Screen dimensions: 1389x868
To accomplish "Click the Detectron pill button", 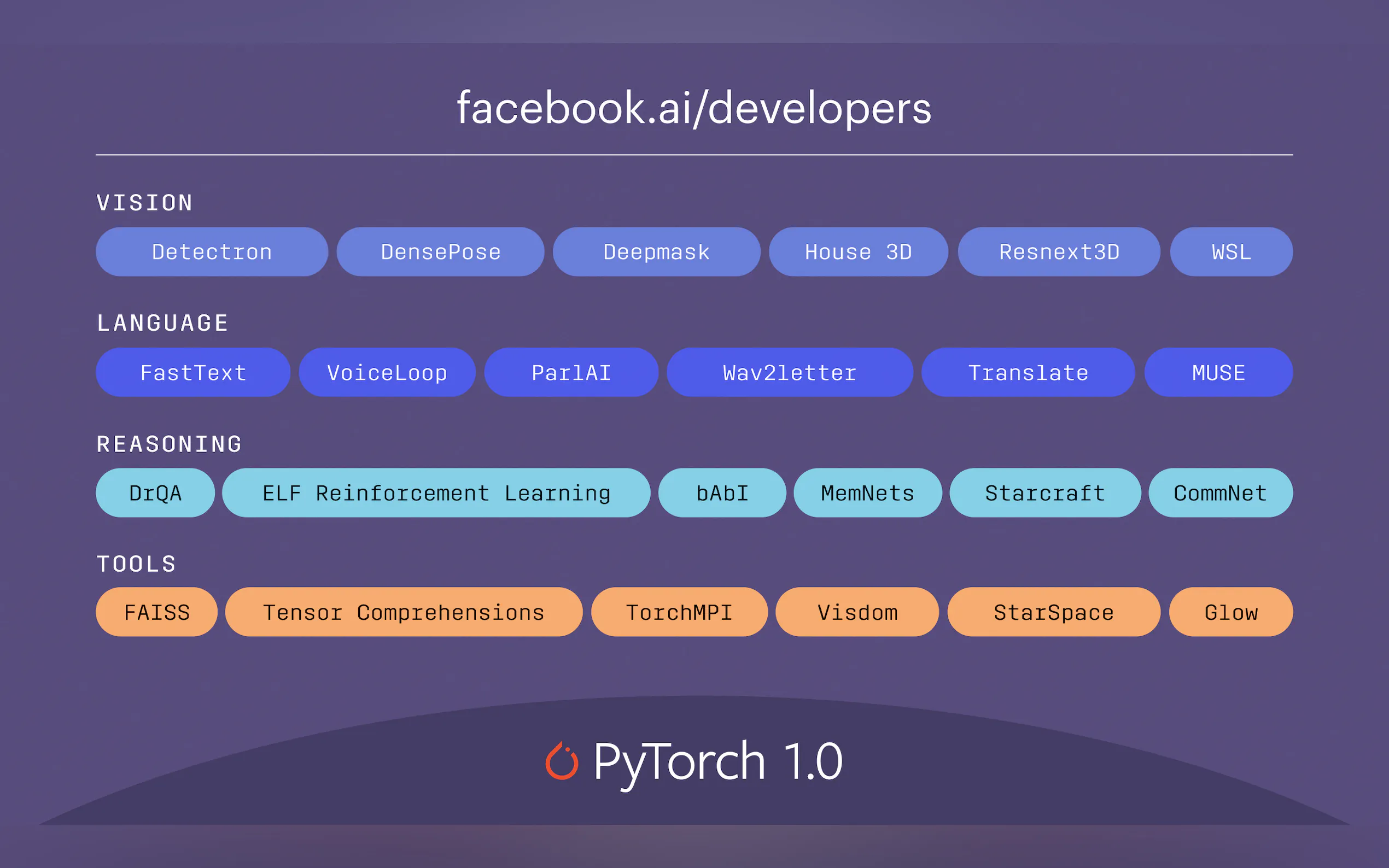I will pos(211,252).
